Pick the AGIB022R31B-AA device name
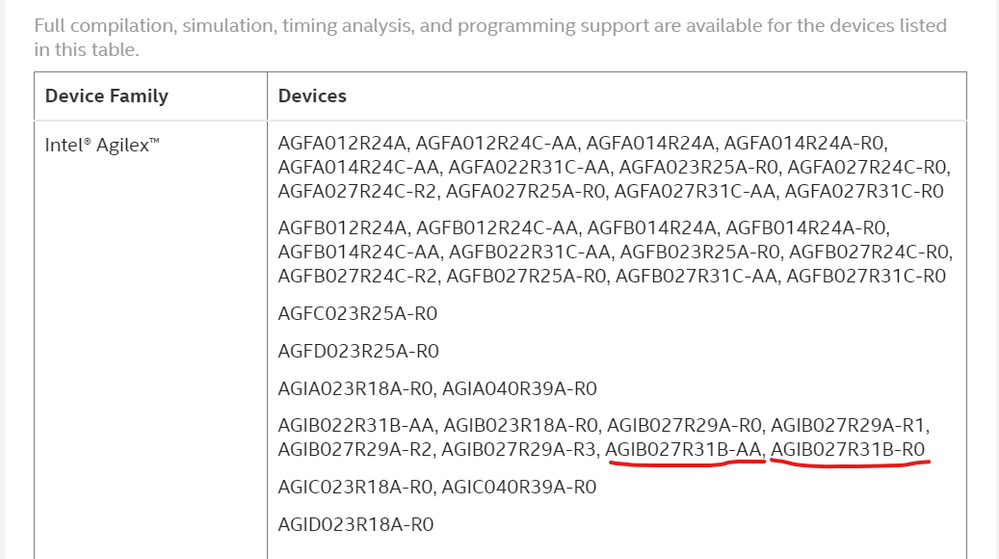999x559 pixels. coord(356,426)
